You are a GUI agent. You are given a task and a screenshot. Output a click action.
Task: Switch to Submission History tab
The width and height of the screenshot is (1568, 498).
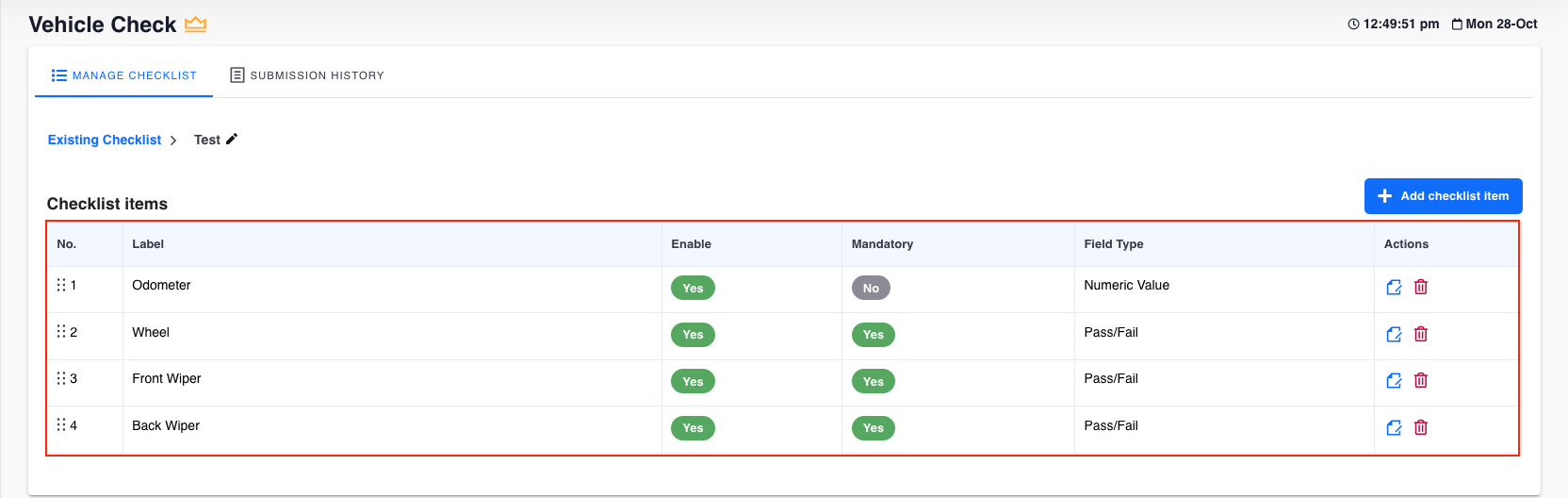(x=307, y=75)
